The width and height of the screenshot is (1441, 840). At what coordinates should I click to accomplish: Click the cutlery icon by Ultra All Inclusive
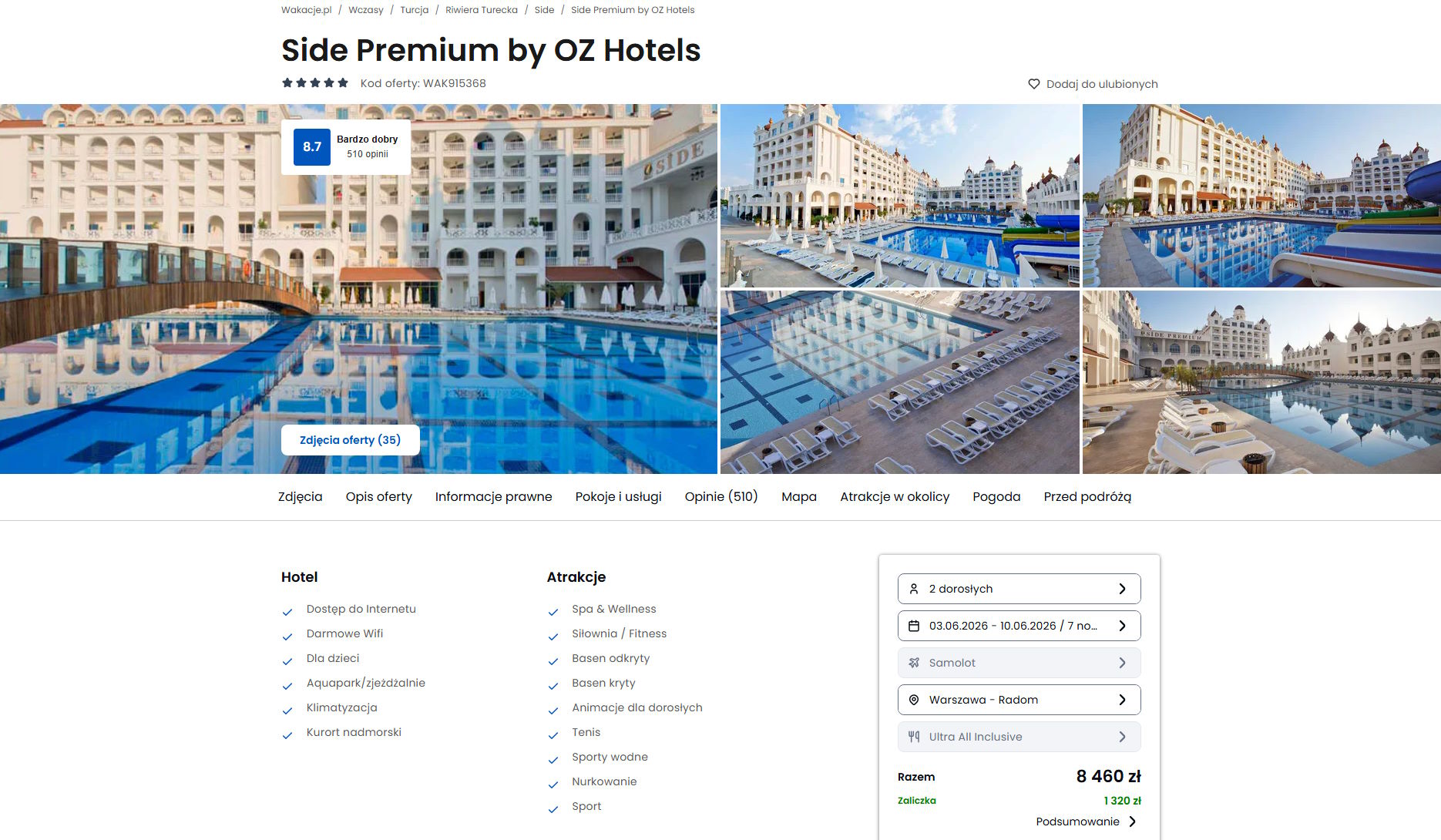pyautogui.click(x=914, y=737)
